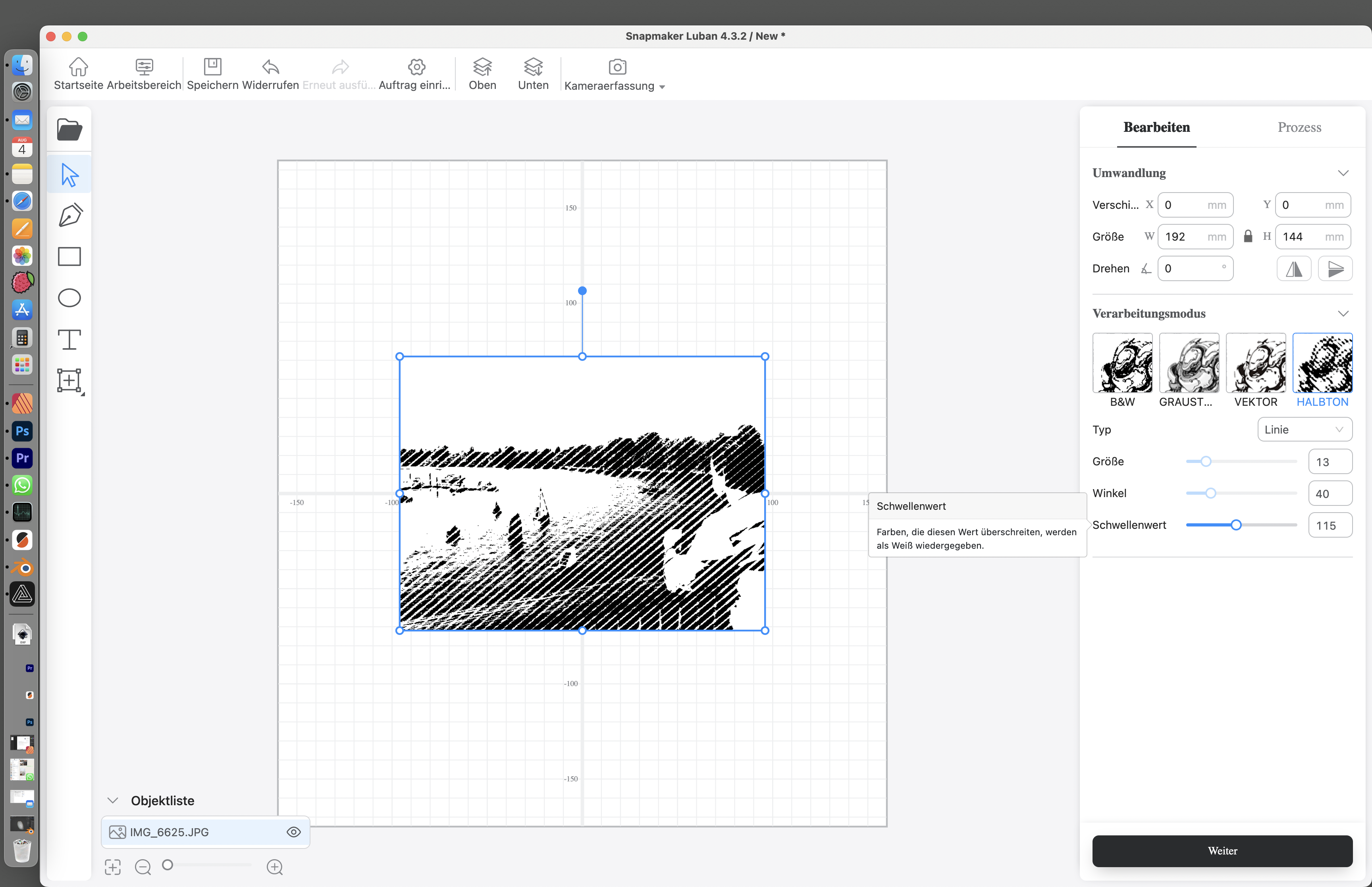Viewport: 1372px width, 887px height.
Task: Collapse the Umwandlung section
Action: coord(1343,174)
